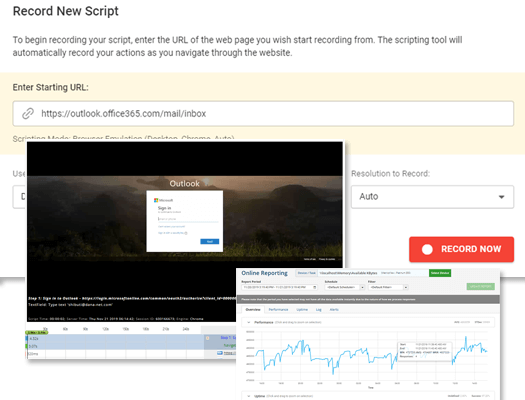
Task: Click the Online Reporting heading
Action: point(265,273)
